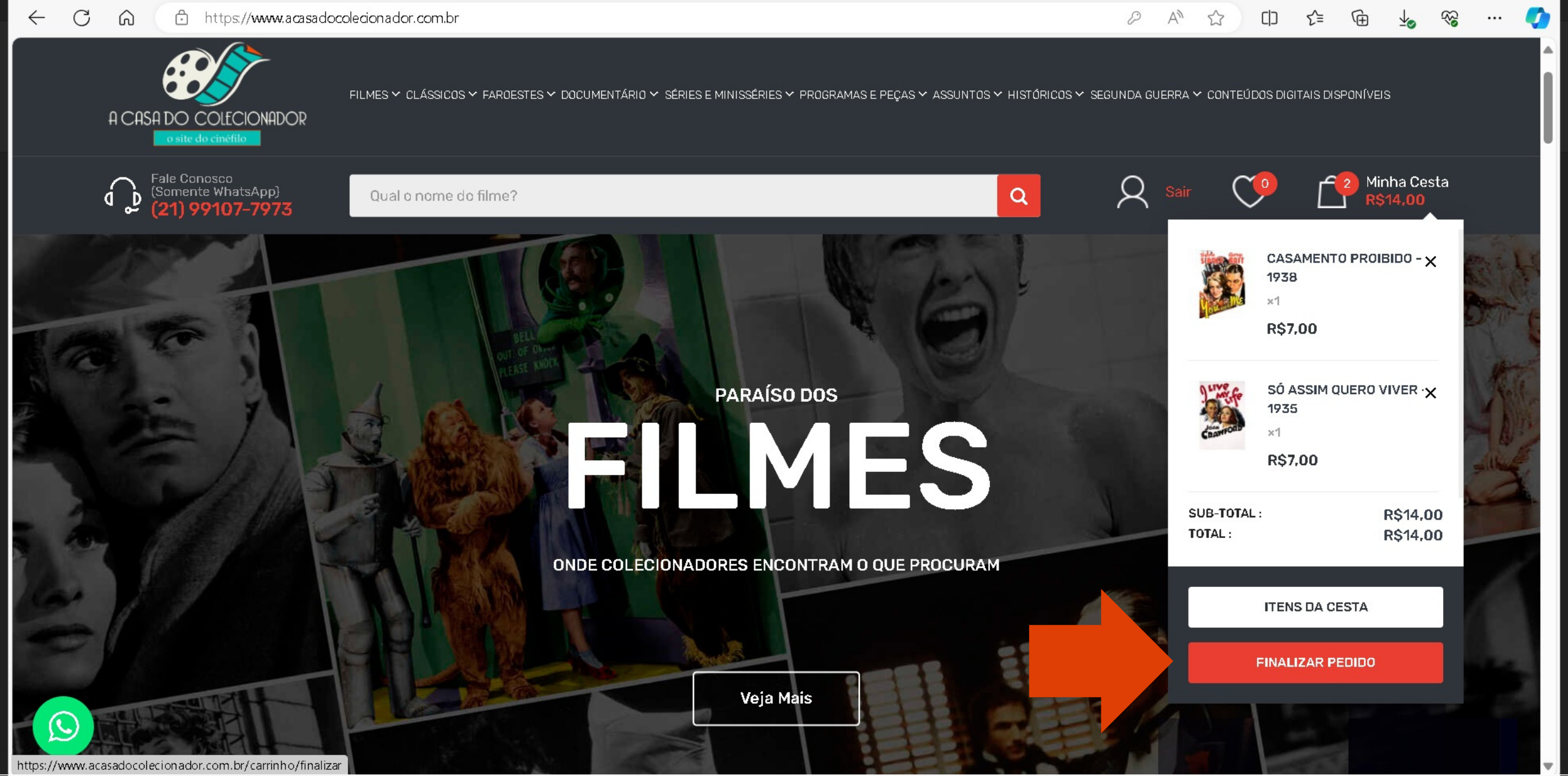Open Downloads icon
Image resolution: width=1568 pixels, height=776 pixels.
(1406, 18)
